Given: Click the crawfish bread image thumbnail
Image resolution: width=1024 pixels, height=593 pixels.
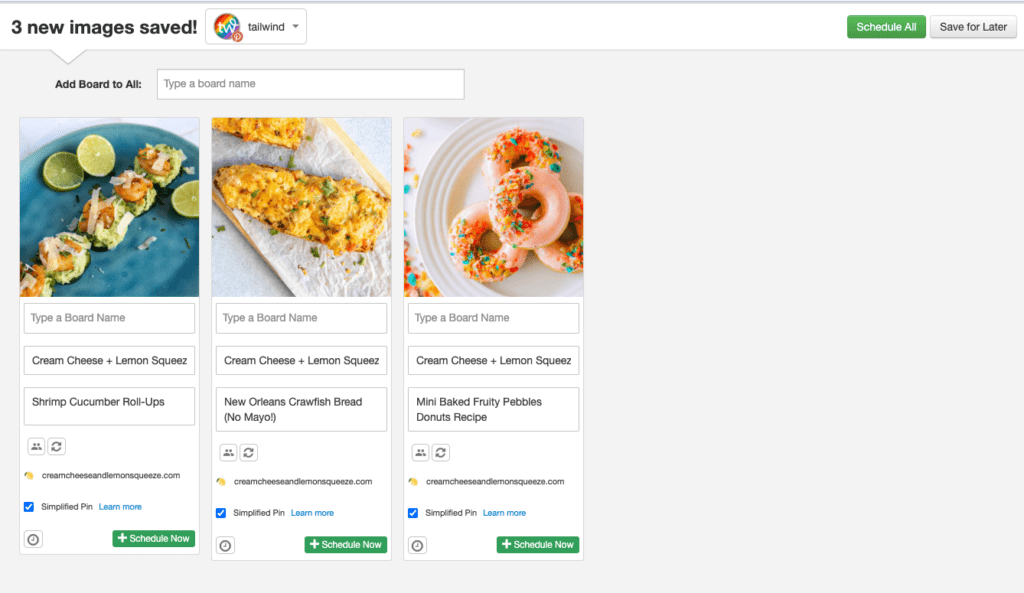Looking at the screenshot, I should tap(302, 208).
